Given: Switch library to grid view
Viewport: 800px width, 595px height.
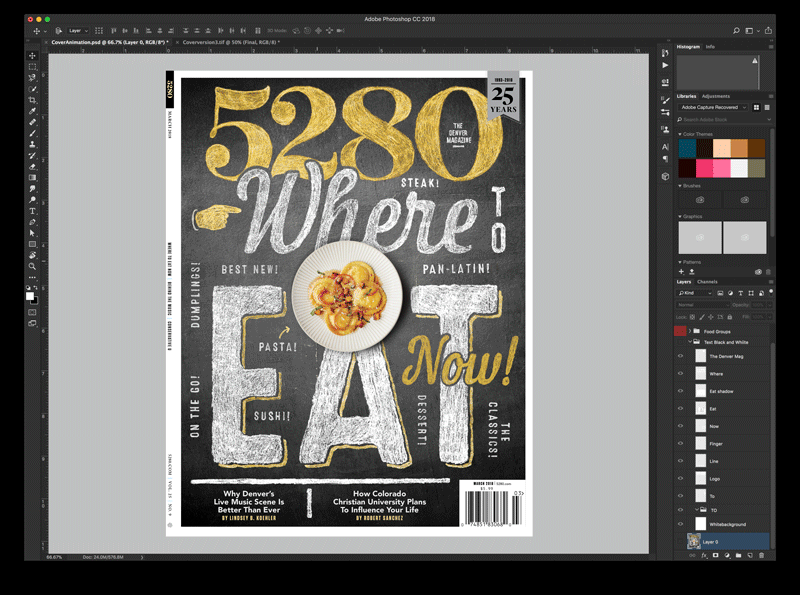Looking at the screenshot, I should pyautogui.click(x=756, y=107).
